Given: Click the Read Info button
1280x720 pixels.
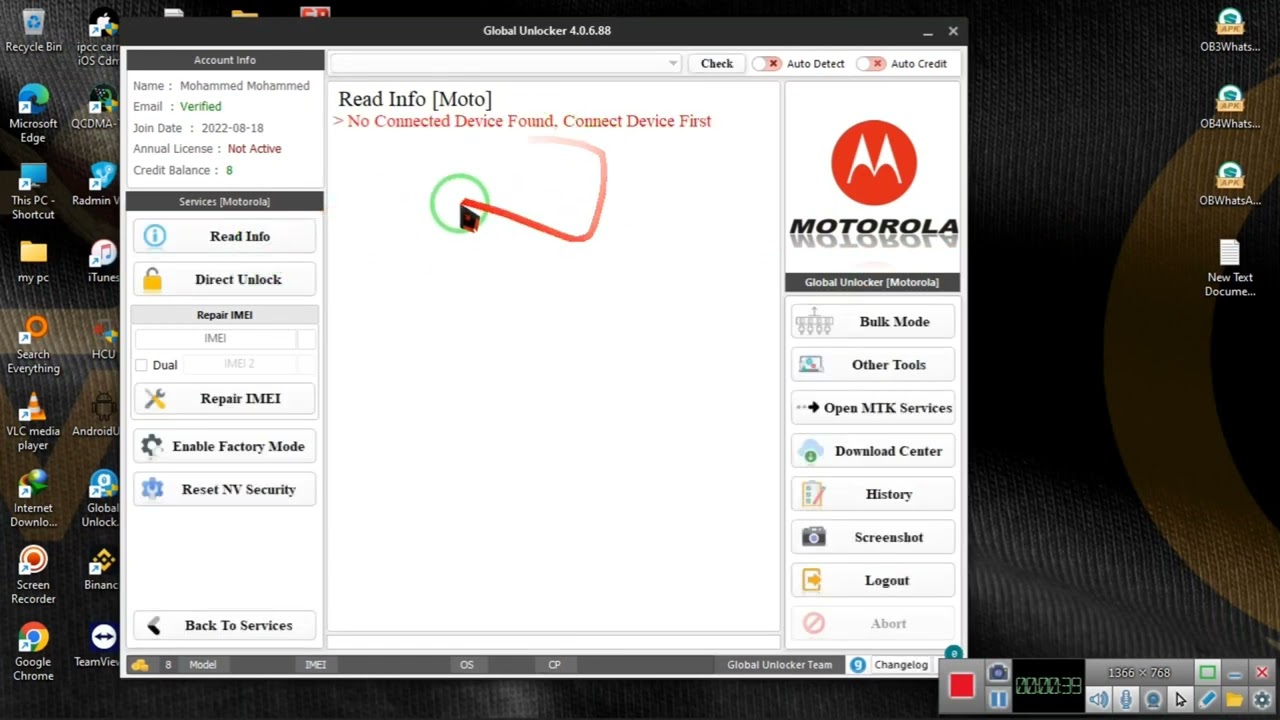Looking at the screenshot, I should [x=224, y=236].
